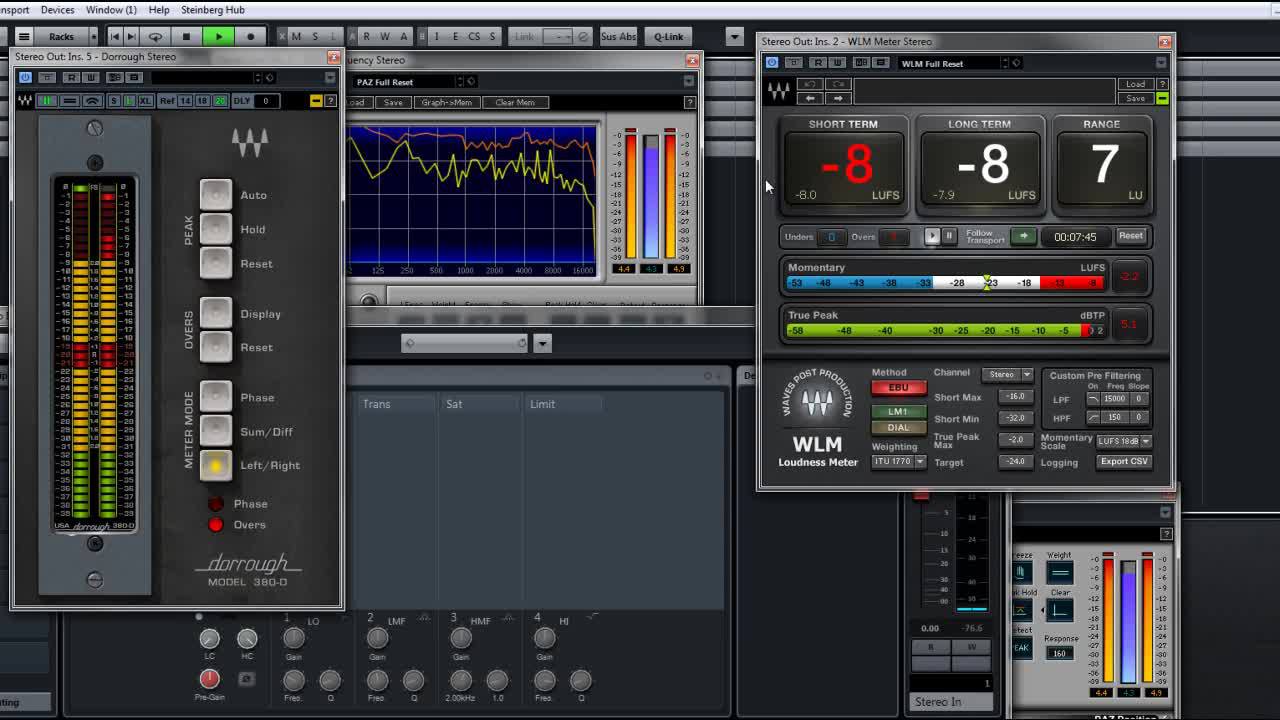
Task: Open the help question mark in PAZ Frequency
Action: 689,102
